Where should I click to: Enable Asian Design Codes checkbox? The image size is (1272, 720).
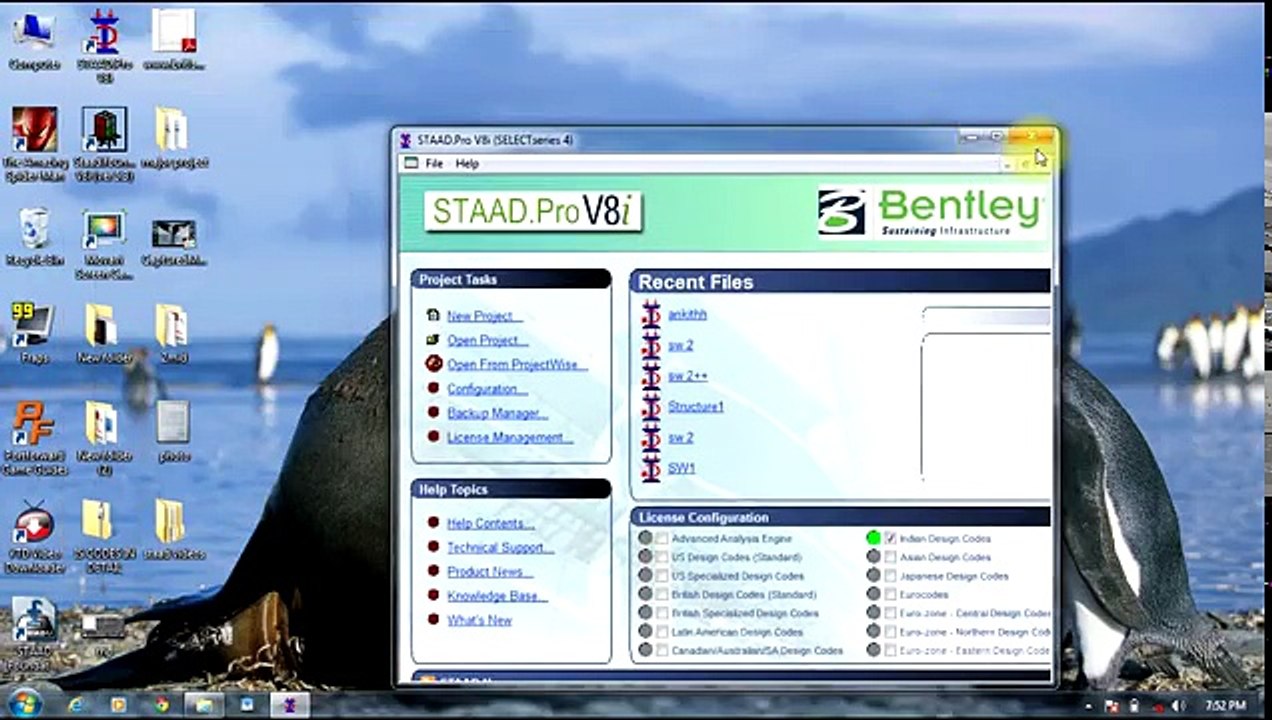click(x=890, y=557)
